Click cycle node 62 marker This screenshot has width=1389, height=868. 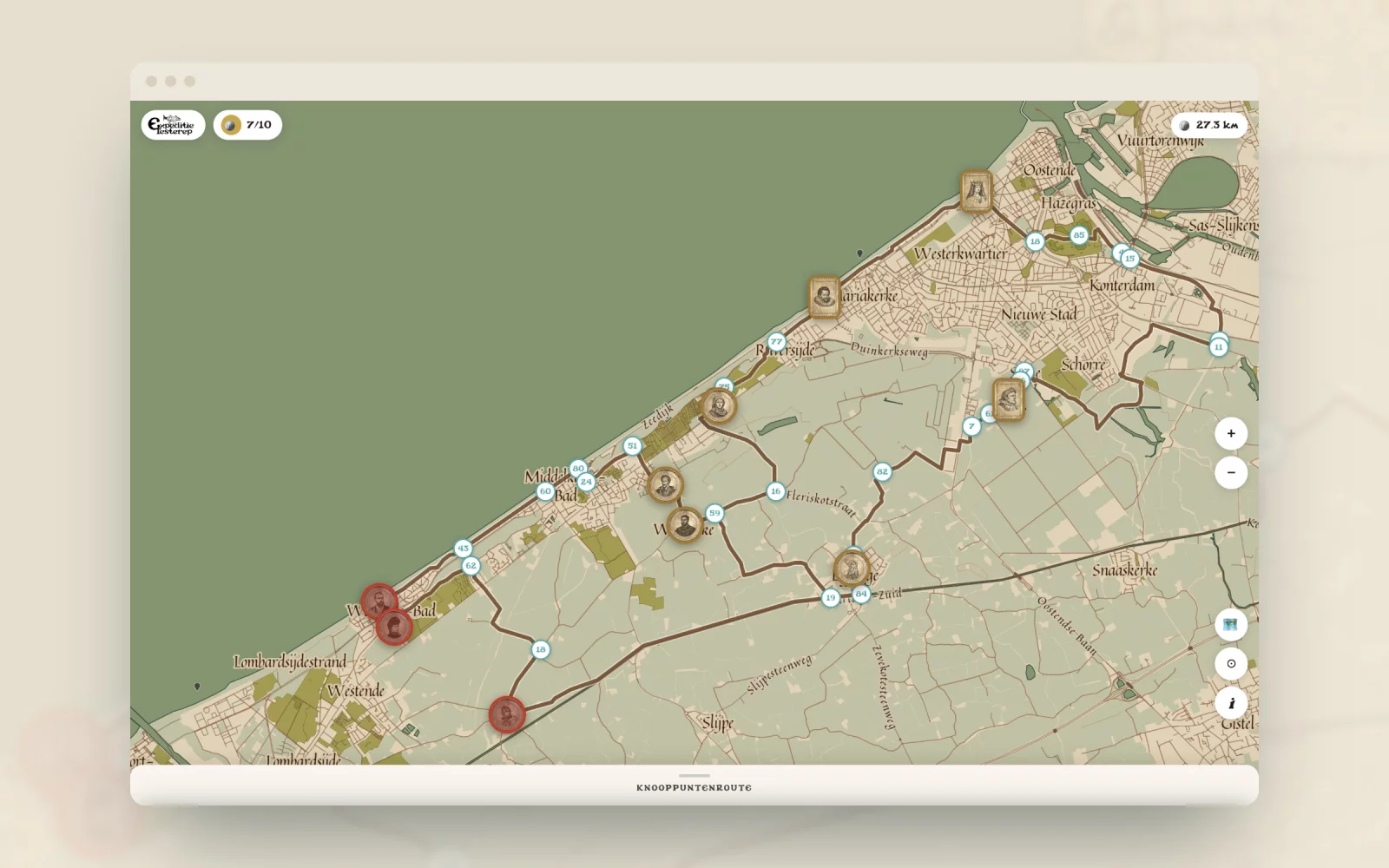point(471,566)
